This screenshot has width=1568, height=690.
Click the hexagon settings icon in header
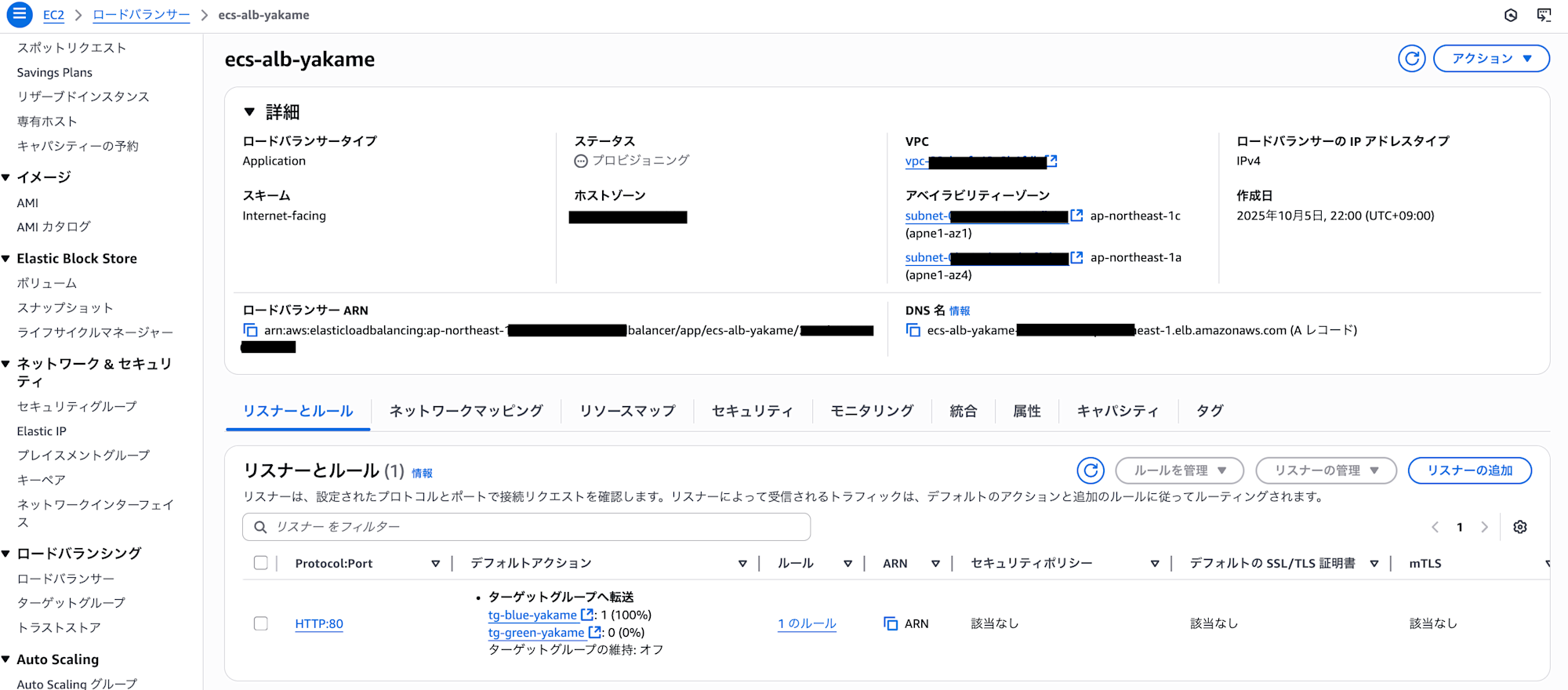point(1511,15)
